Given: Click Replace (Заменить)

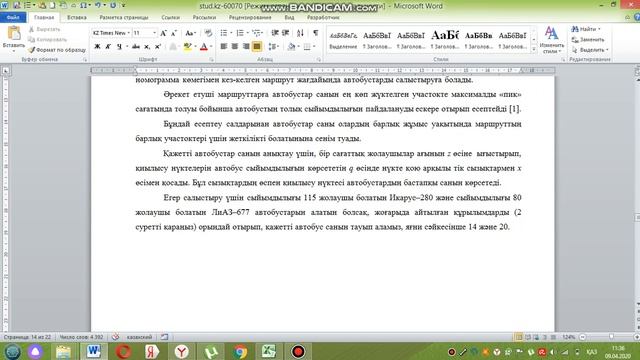Looking at the screenshot, I should point(588,40).
